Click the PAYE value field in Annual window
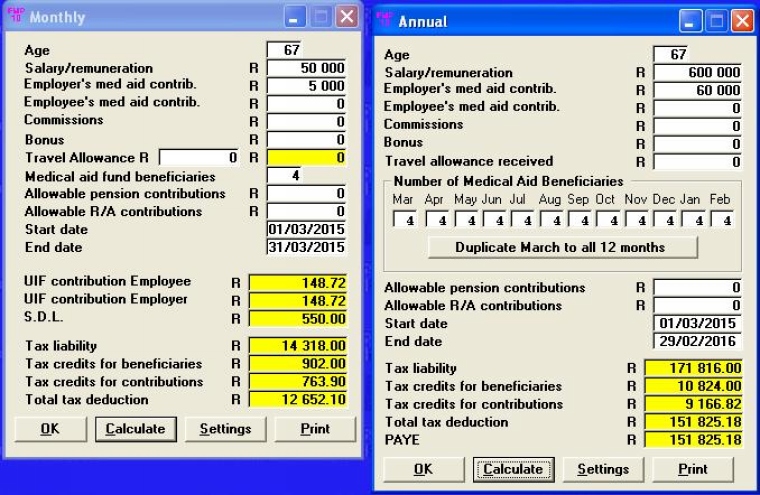The width and height of the screenshot is (760, 495). click(693, 440)
